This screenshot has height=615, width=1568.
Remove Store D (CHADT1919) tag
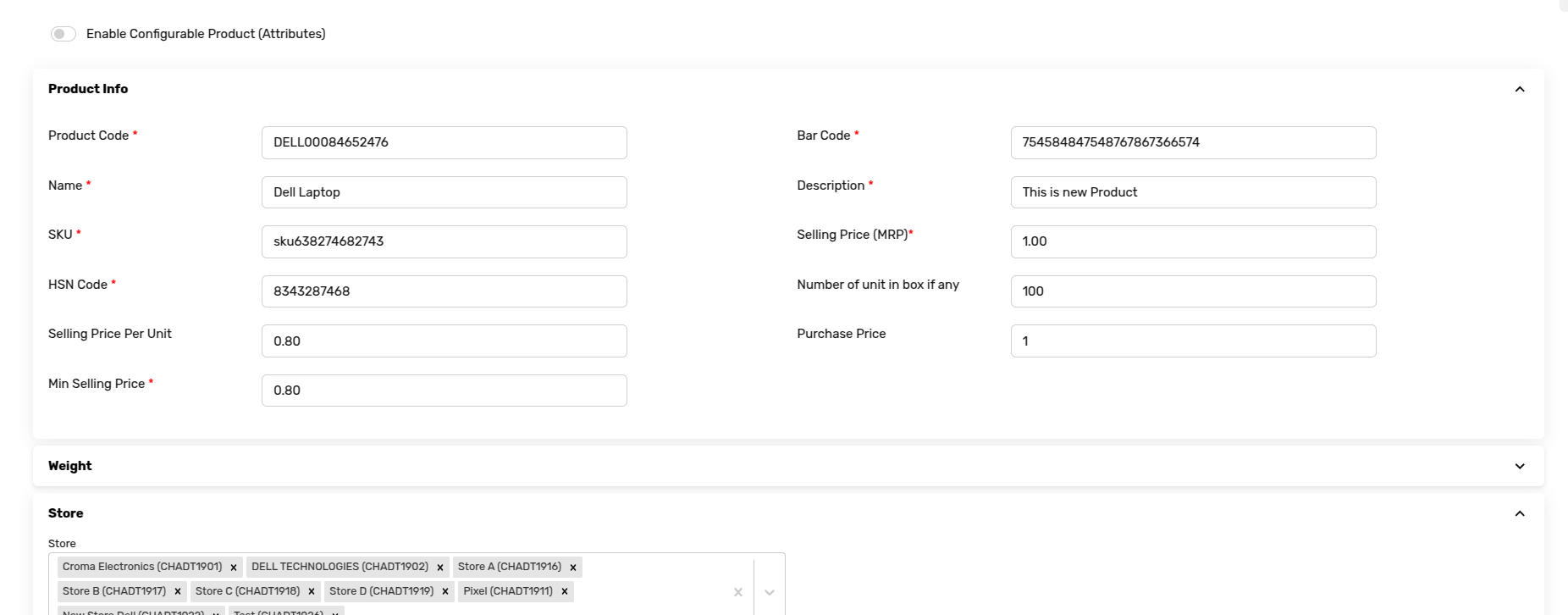tap(445, 591)
